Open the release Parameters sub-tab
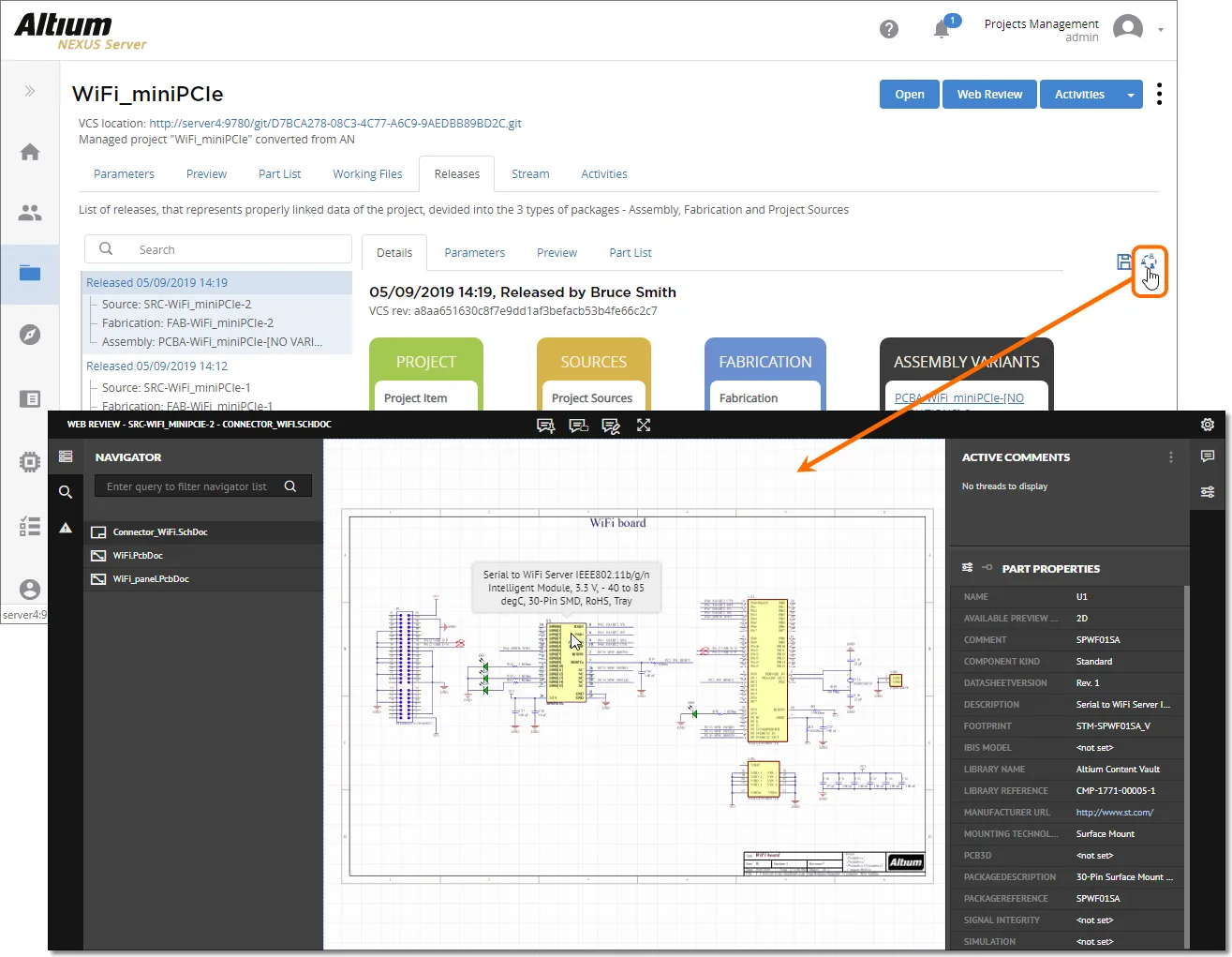This screenshot has width=1232, height=957. (474, 253)
